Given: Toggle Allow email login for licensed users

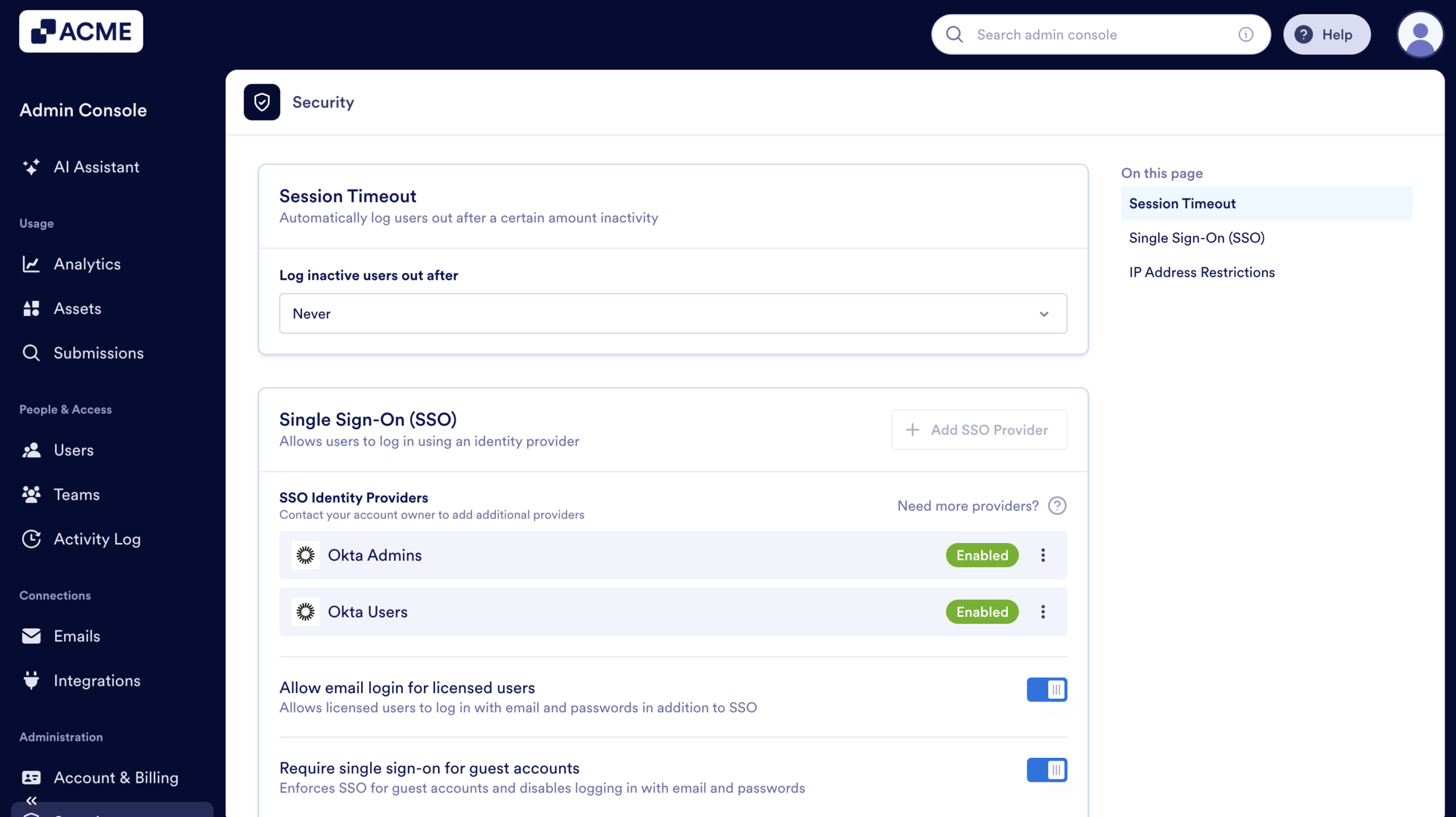Looking at the screenshot, I should point(1046,690).
